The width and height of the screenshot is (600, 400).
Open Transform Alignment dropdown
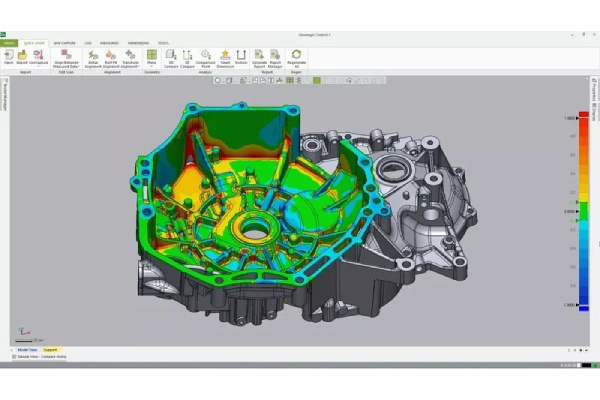pyautogui.click(x=130, y=65)
